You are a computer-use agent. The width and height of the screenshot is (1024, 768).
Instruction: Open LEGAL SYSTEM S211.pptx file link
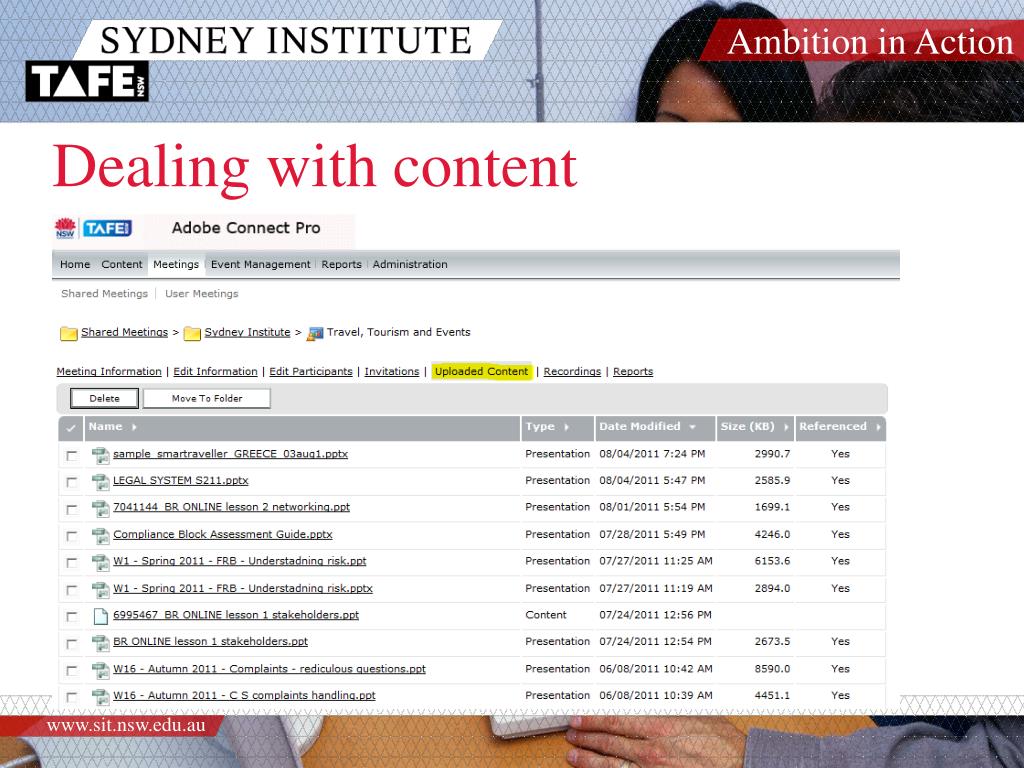click(181, 481)
